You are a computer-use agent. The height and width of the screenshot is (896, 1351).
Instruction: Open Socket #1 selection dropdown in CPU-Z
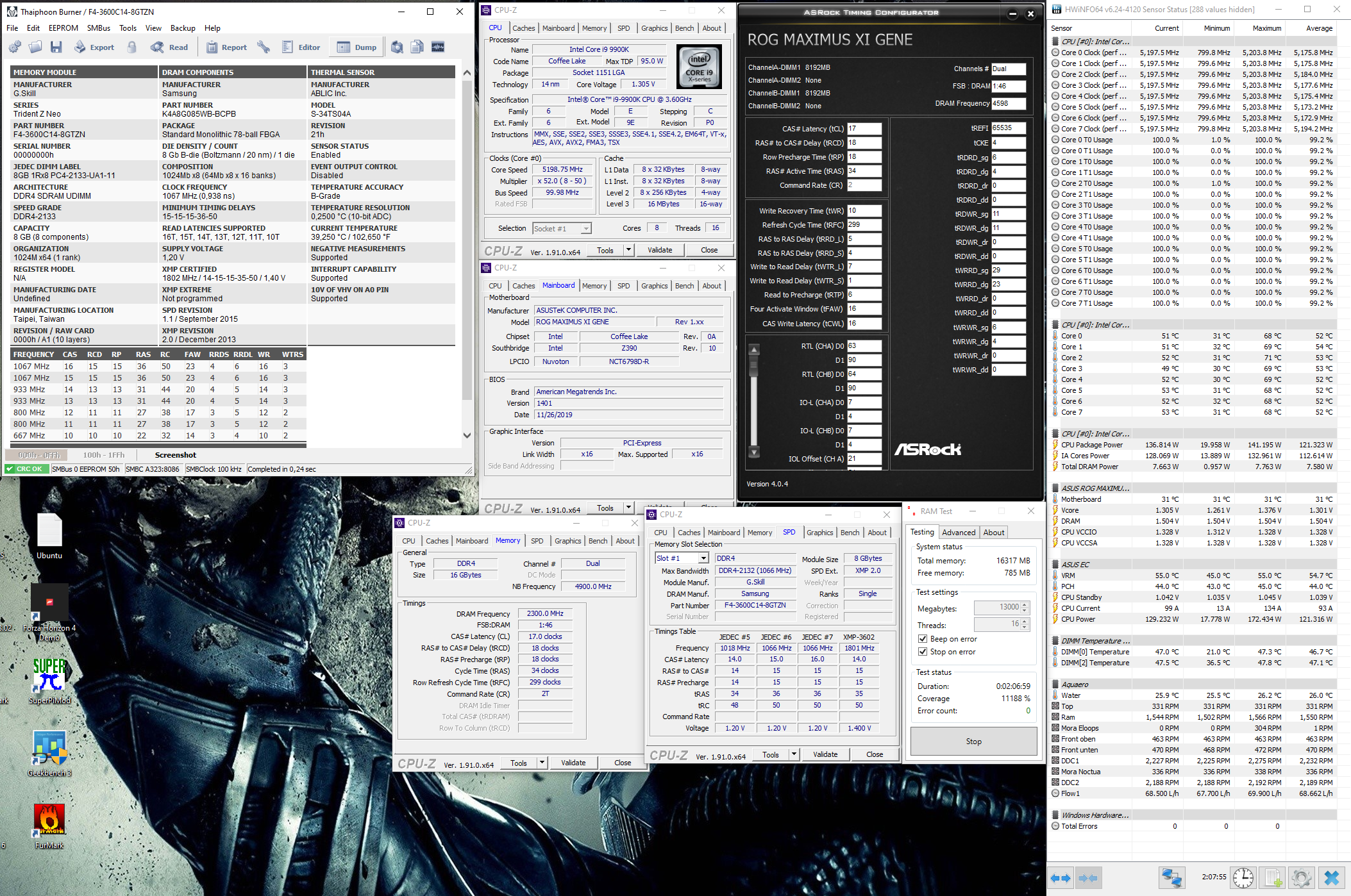tap(585, 229)
